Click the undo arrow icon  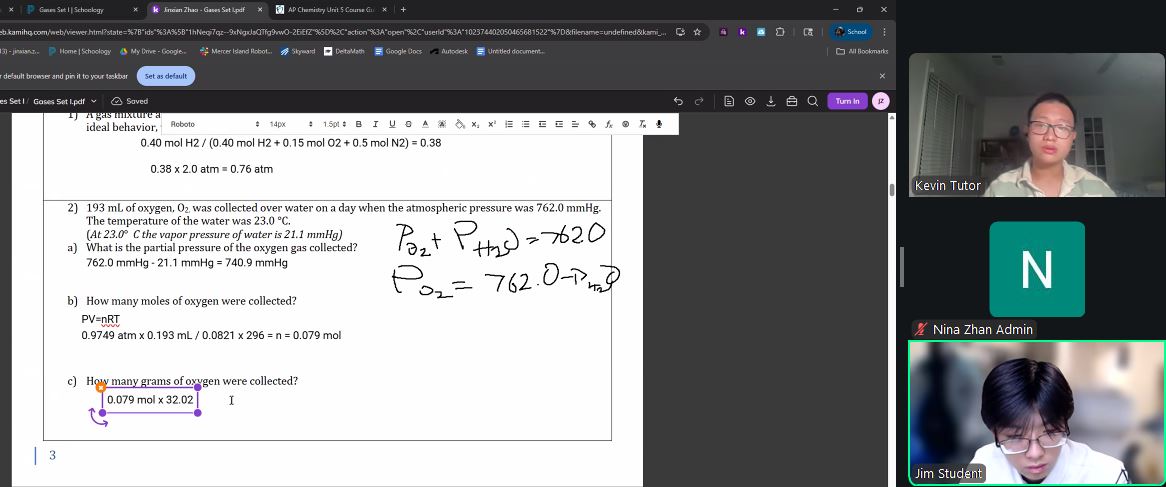(x=678, y=101)
